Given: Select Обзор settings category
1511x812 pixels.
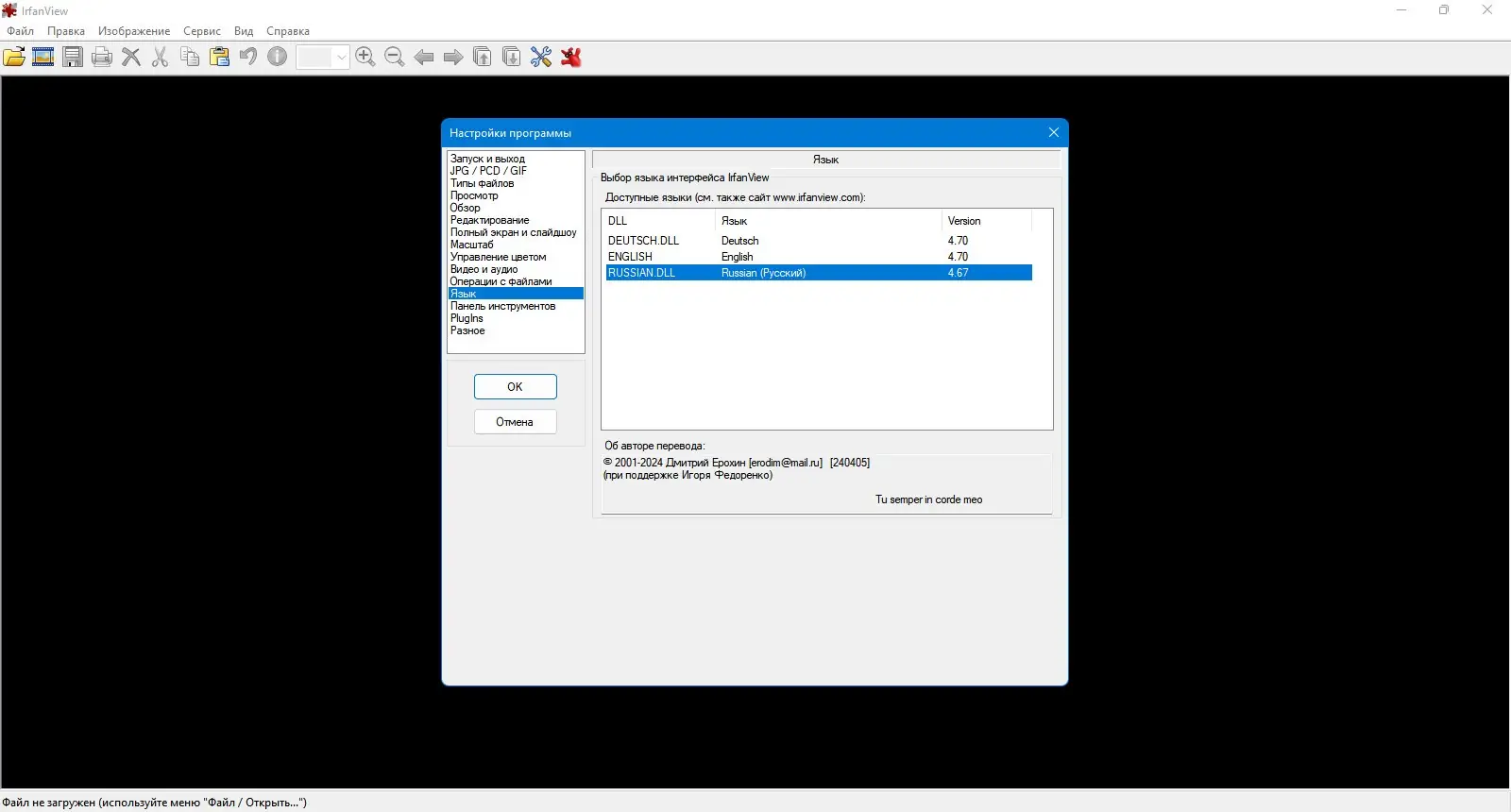Looking at the screenshot, I should 516,208.
